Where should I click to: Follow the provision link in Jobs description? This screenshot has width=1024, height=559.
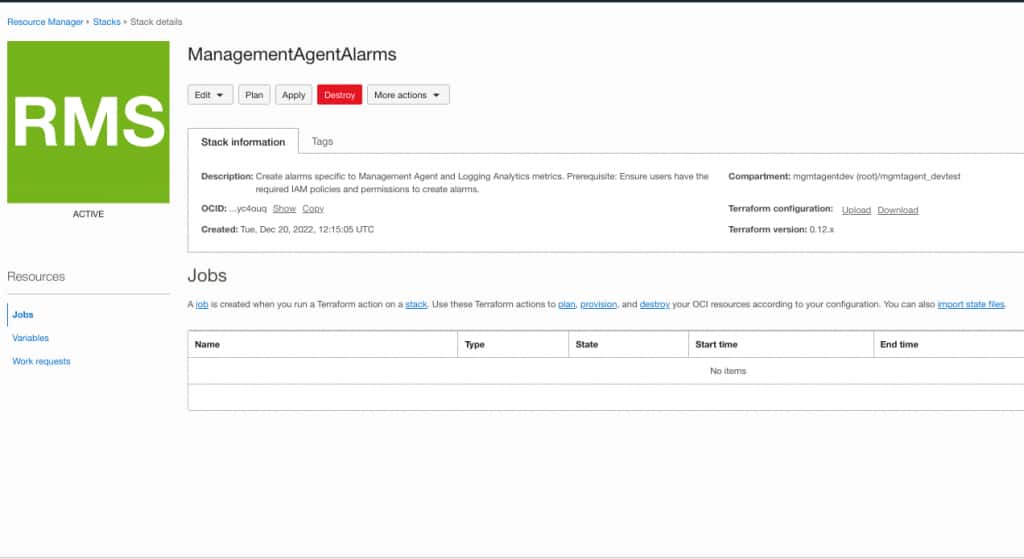tap(598, 304)
